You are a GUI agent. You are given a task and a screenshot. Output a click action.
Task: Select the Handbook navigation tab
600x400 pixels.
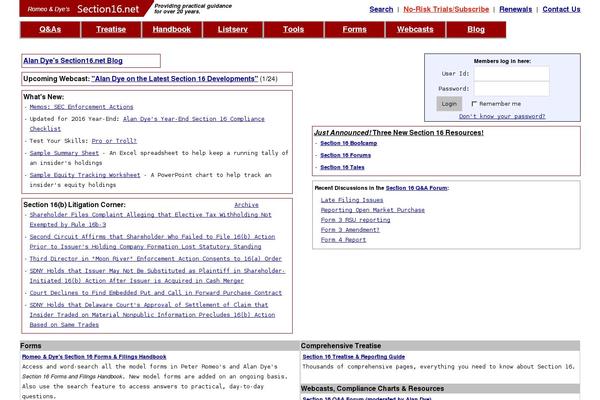[171, 29]
